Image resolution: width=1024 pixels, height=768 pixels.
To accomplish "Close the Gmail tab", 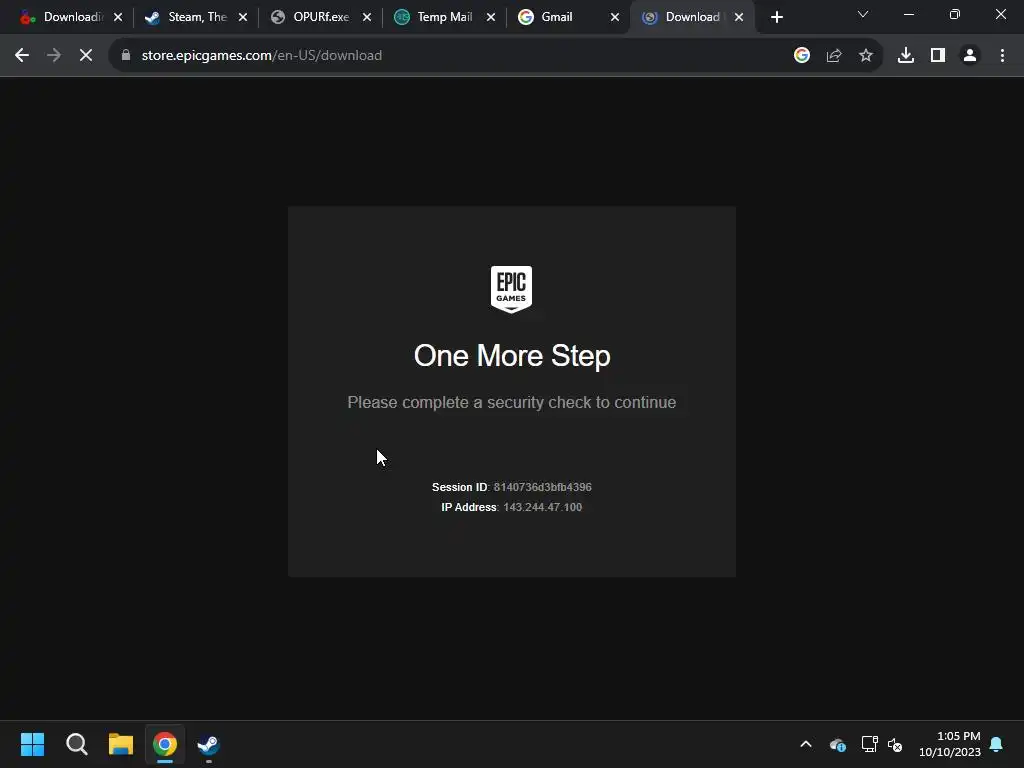I will pos(615,18).
